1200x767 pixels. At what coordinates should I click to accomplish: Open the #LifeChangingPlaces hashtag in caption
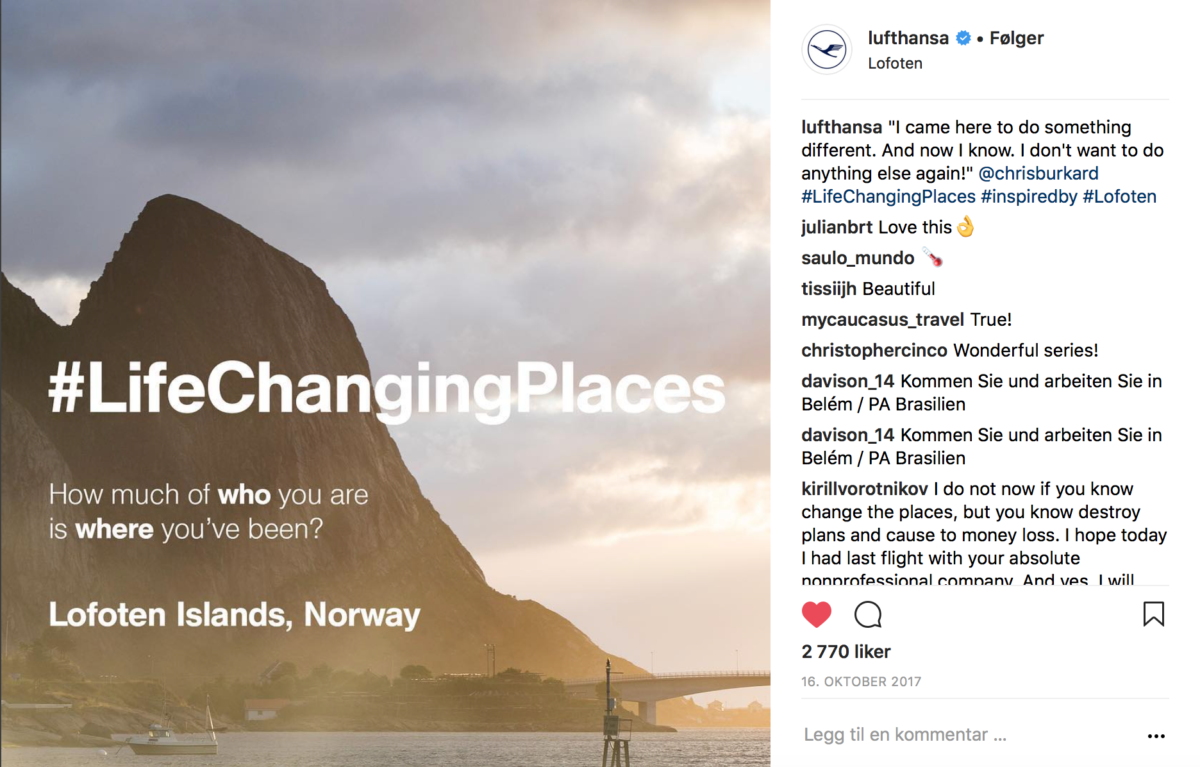point(888,196)
